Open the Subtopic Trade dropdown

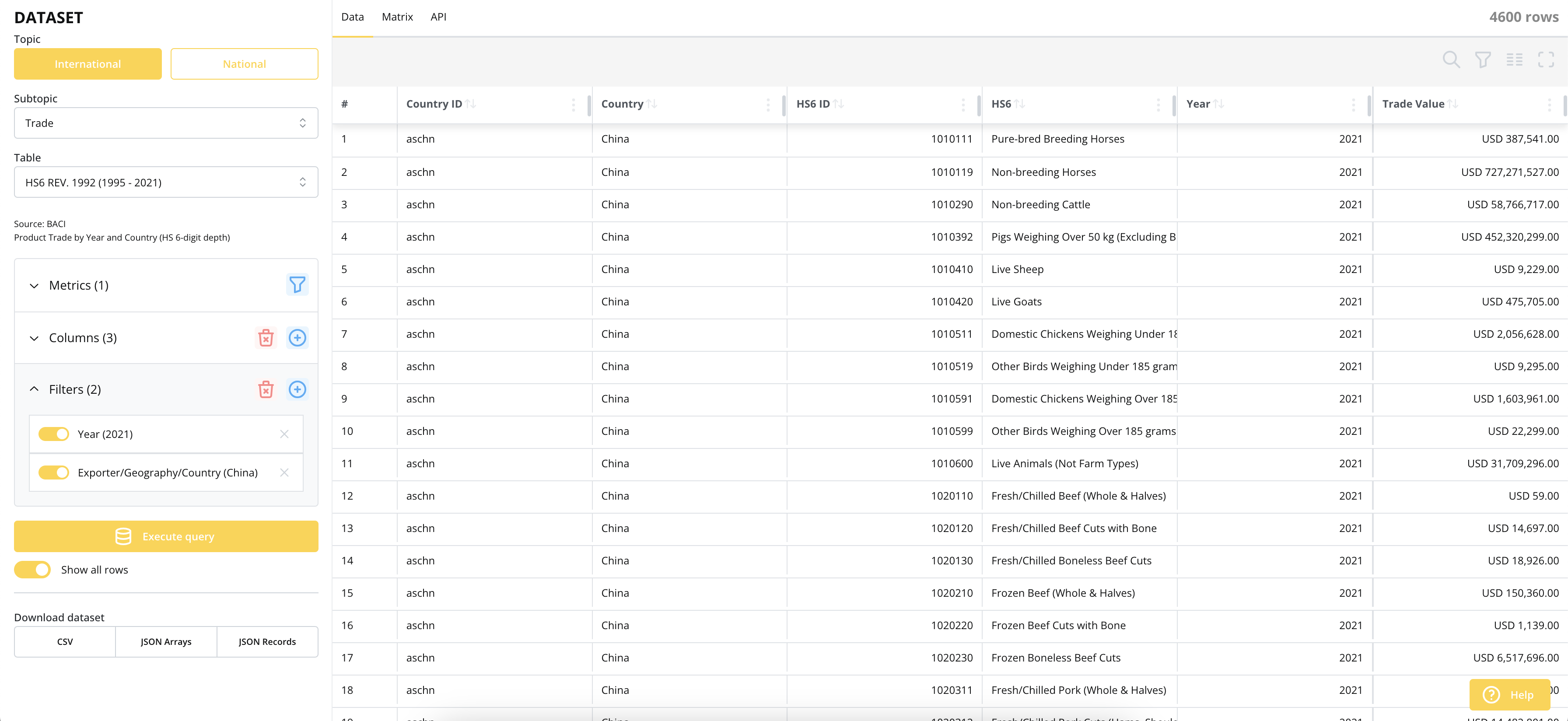165,123
